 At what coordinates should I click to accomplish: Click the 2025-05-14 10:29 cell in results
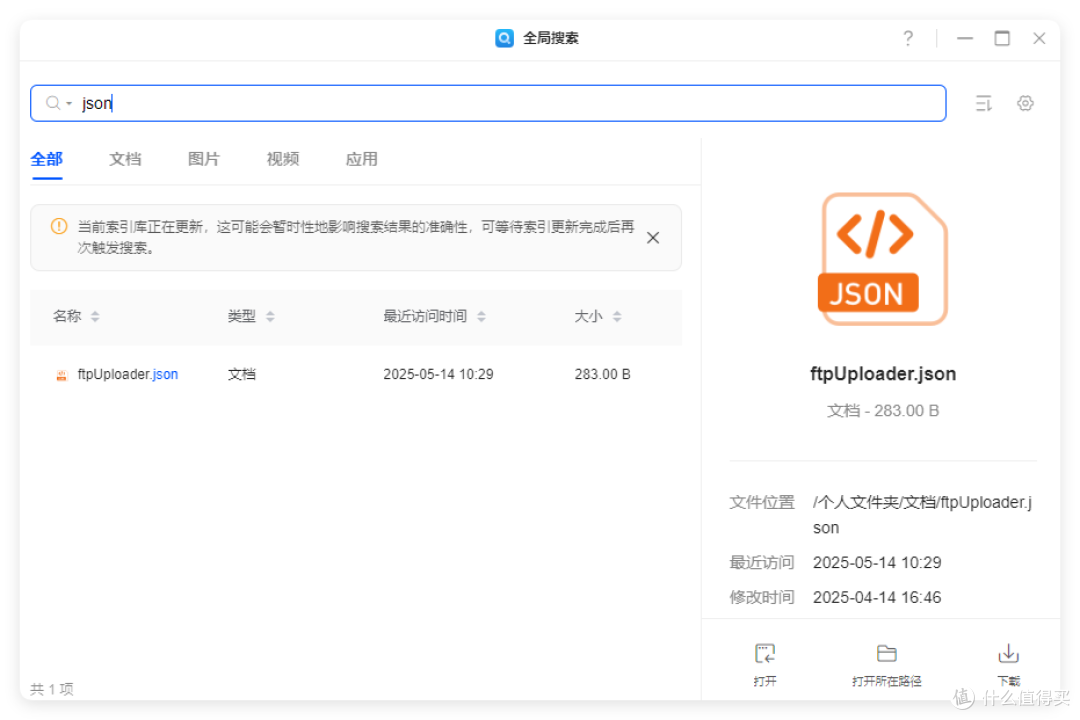pos(438,374)
